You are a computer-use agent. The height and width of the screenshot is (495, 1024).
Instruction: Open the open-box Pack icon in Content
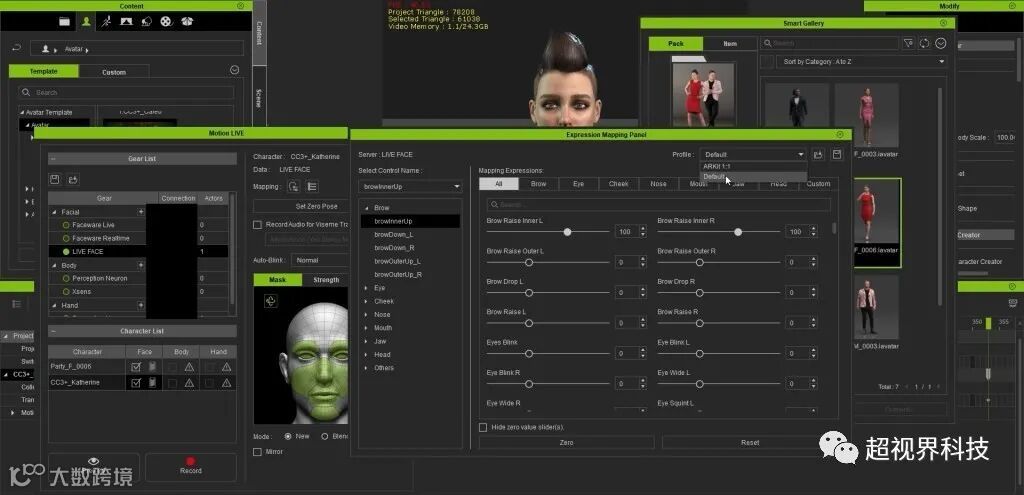tap(187, 22)
